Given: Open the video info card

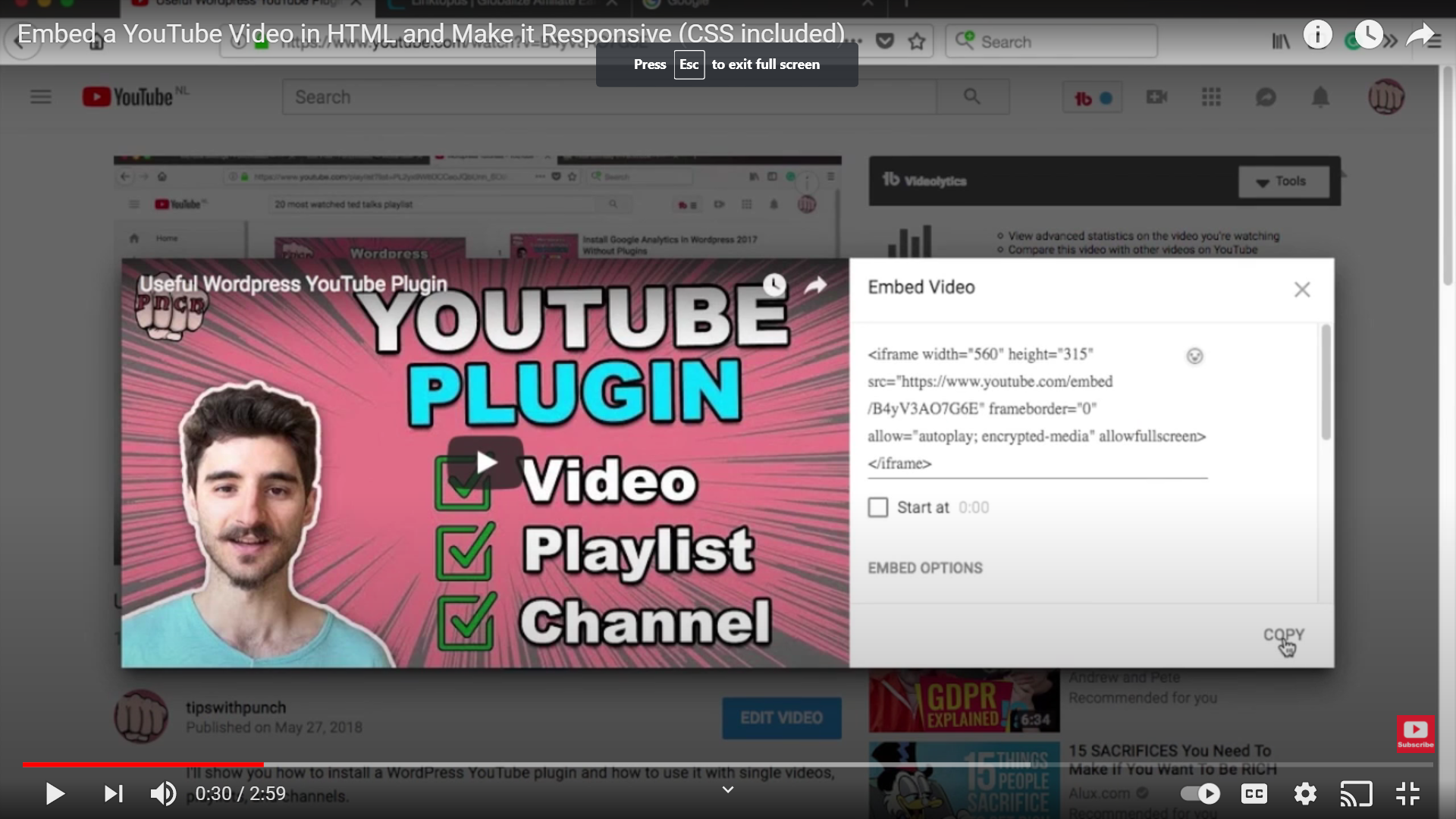Looking at the screenshot, I should point(1318,34).
